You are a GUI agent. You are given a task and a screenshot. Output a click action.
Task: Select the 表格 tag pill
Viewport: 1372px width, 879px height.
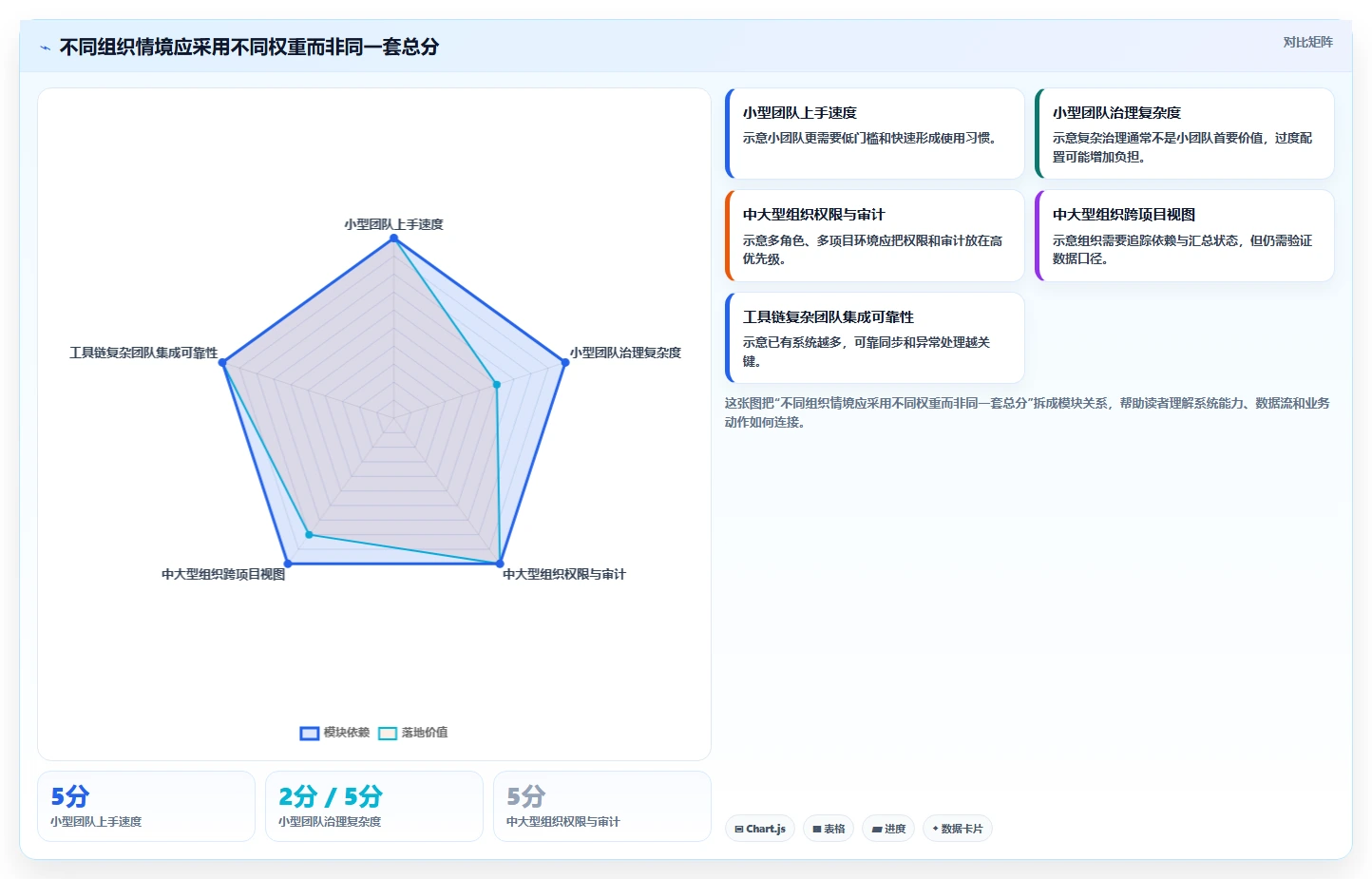(x=829, y=829)
